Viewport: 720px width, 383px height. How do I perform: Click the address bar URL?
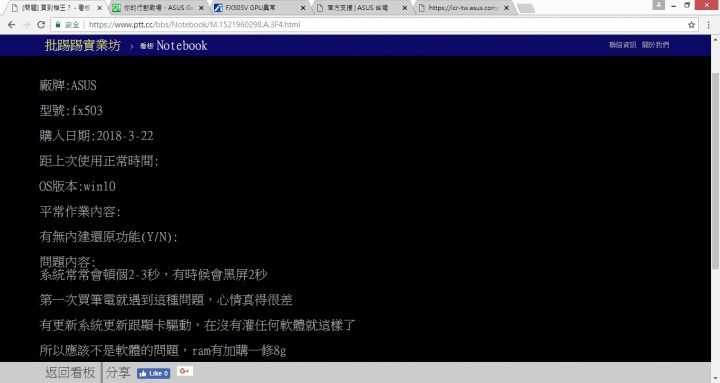click(x=194, y=25)
